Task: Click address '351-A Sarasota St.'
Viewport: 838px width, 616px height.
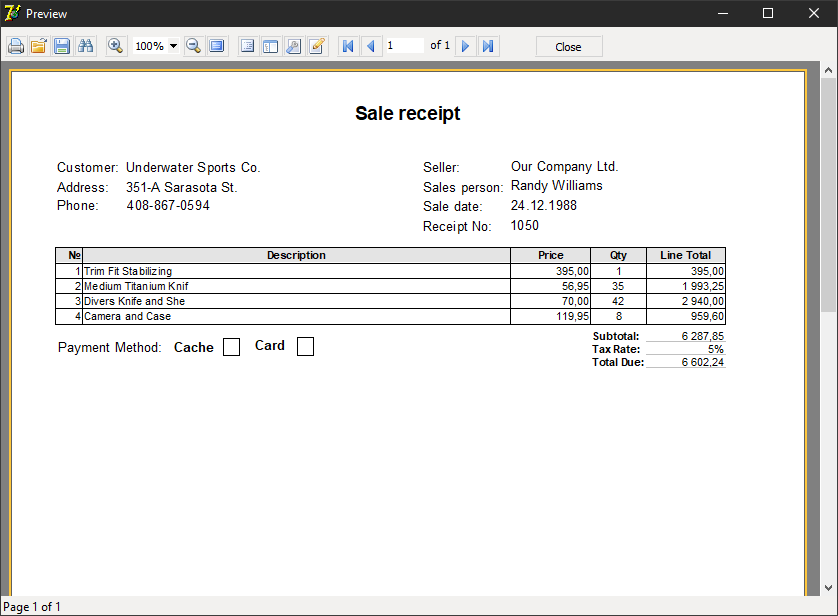Action: [x=182, y=188]
